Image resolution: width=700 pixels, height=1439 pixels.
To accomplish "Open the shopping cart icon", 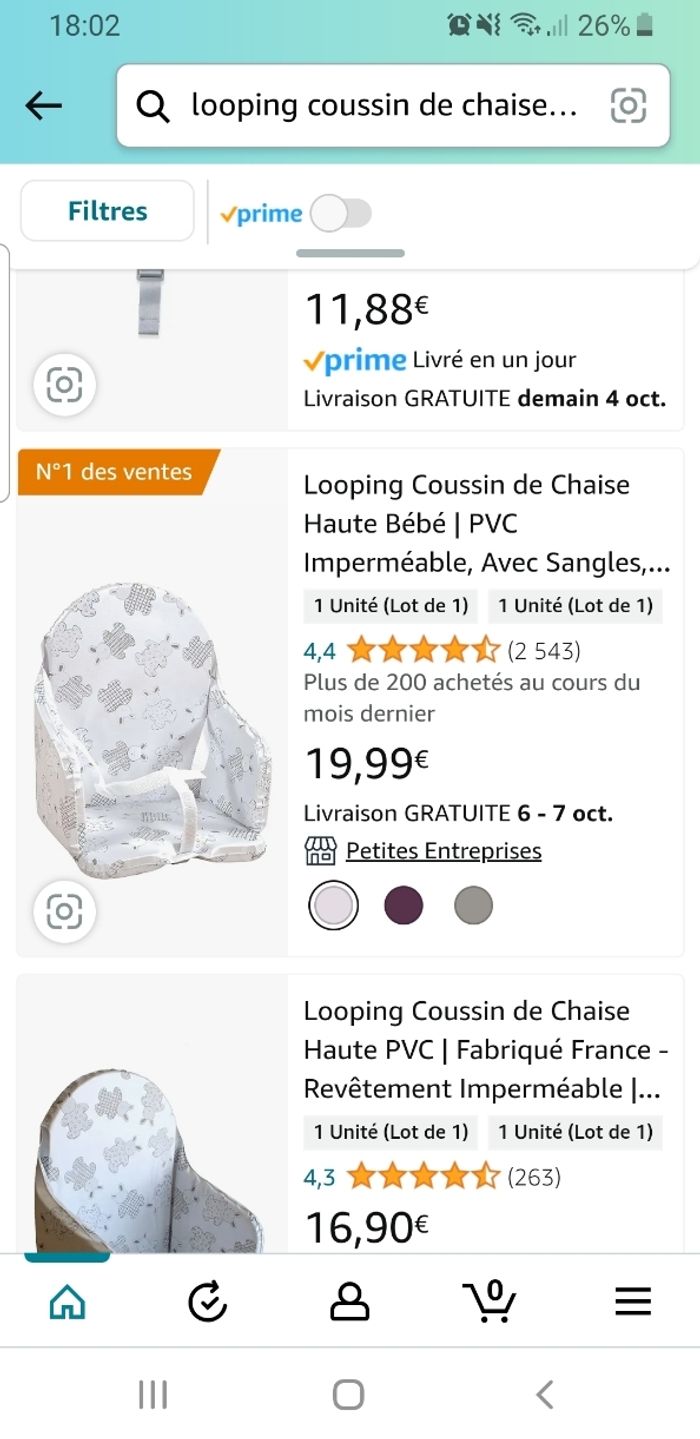I will 490,1300.
